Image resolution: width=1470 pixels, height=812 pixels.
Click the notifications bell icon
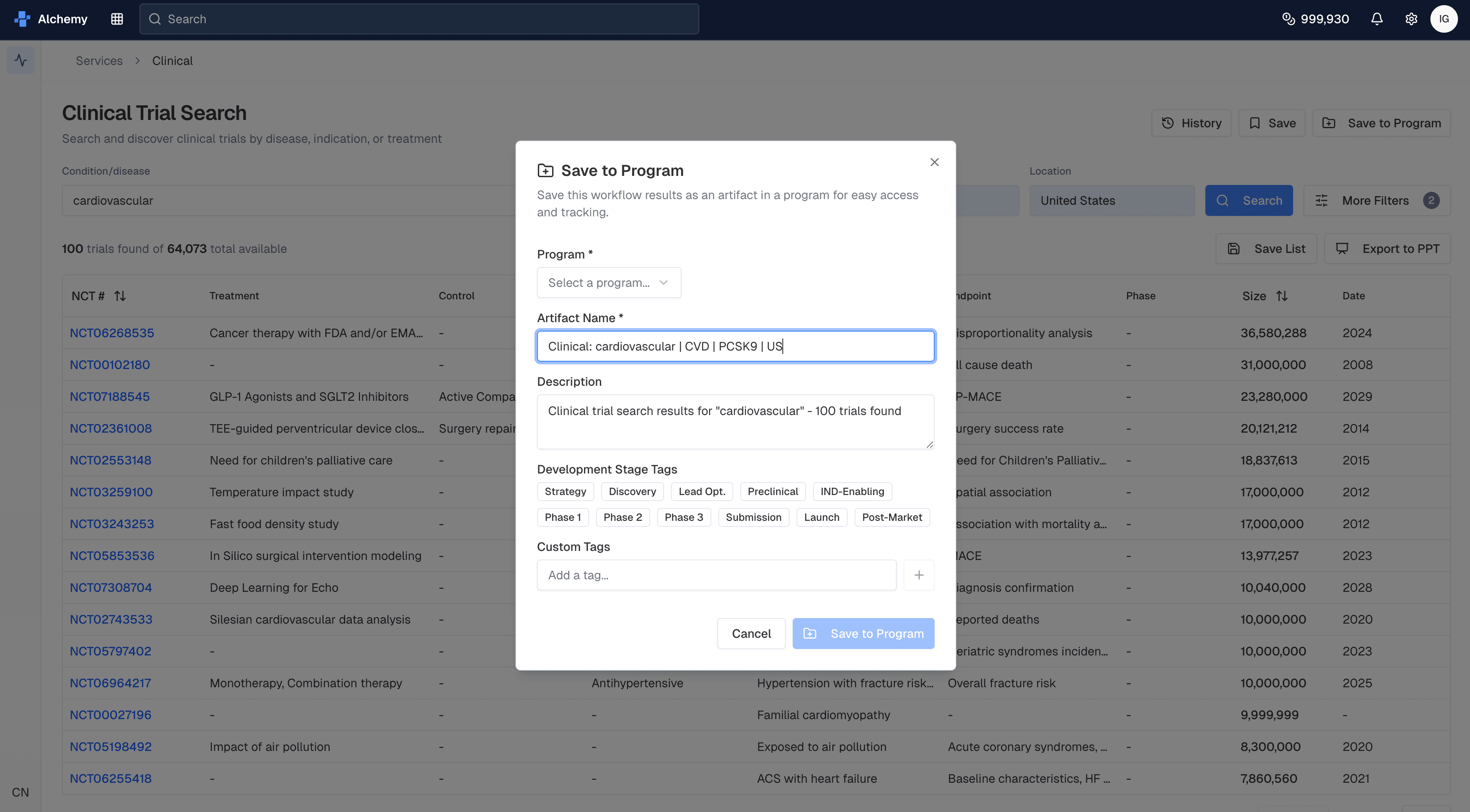(x=1377, y=19)
